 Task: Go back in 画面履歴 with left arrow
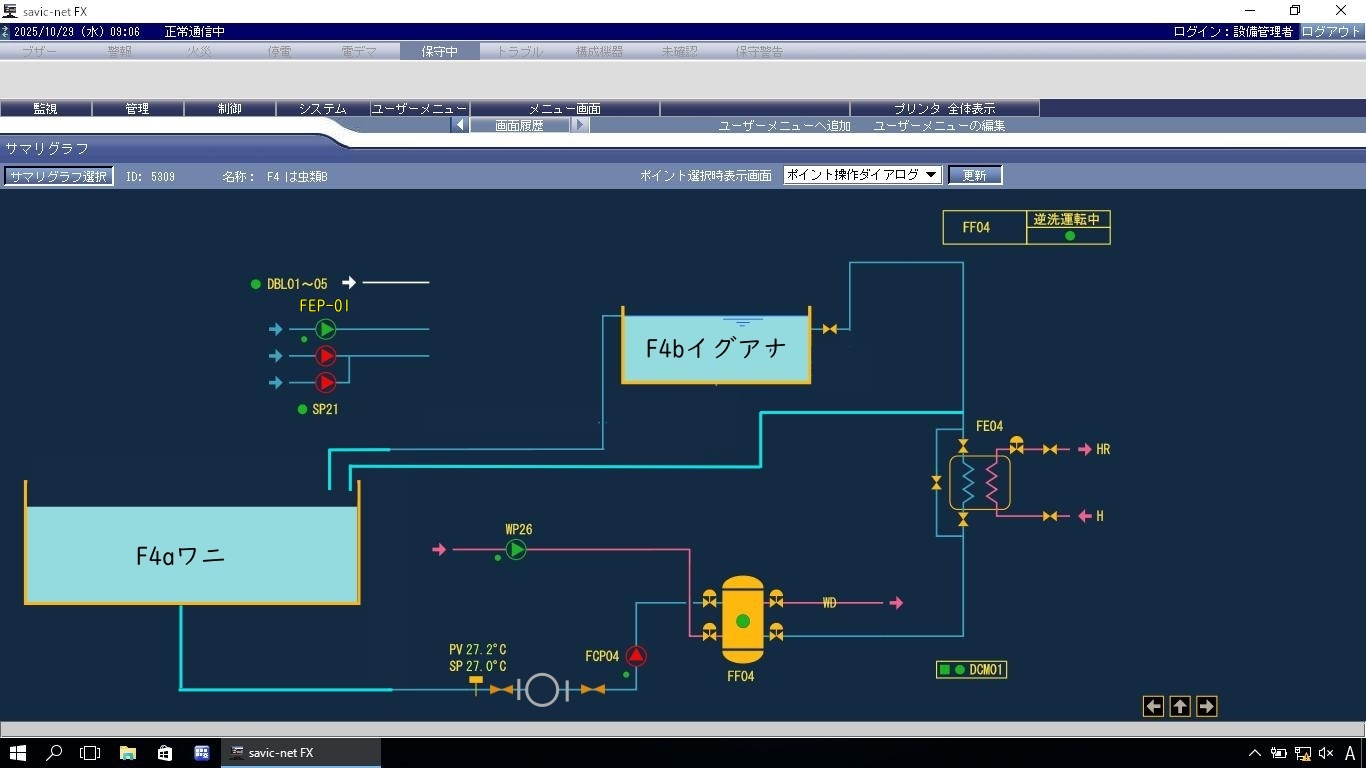(x=460, y=125)
